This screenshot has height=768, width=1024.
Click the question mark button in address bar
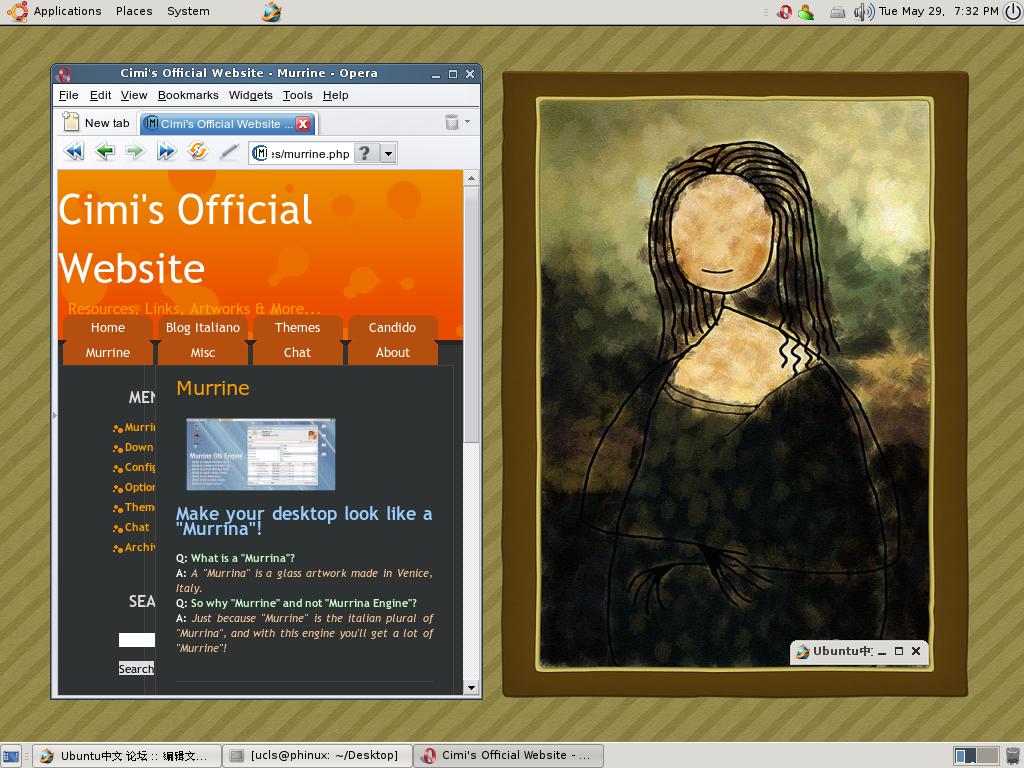(x=366, y=153)
